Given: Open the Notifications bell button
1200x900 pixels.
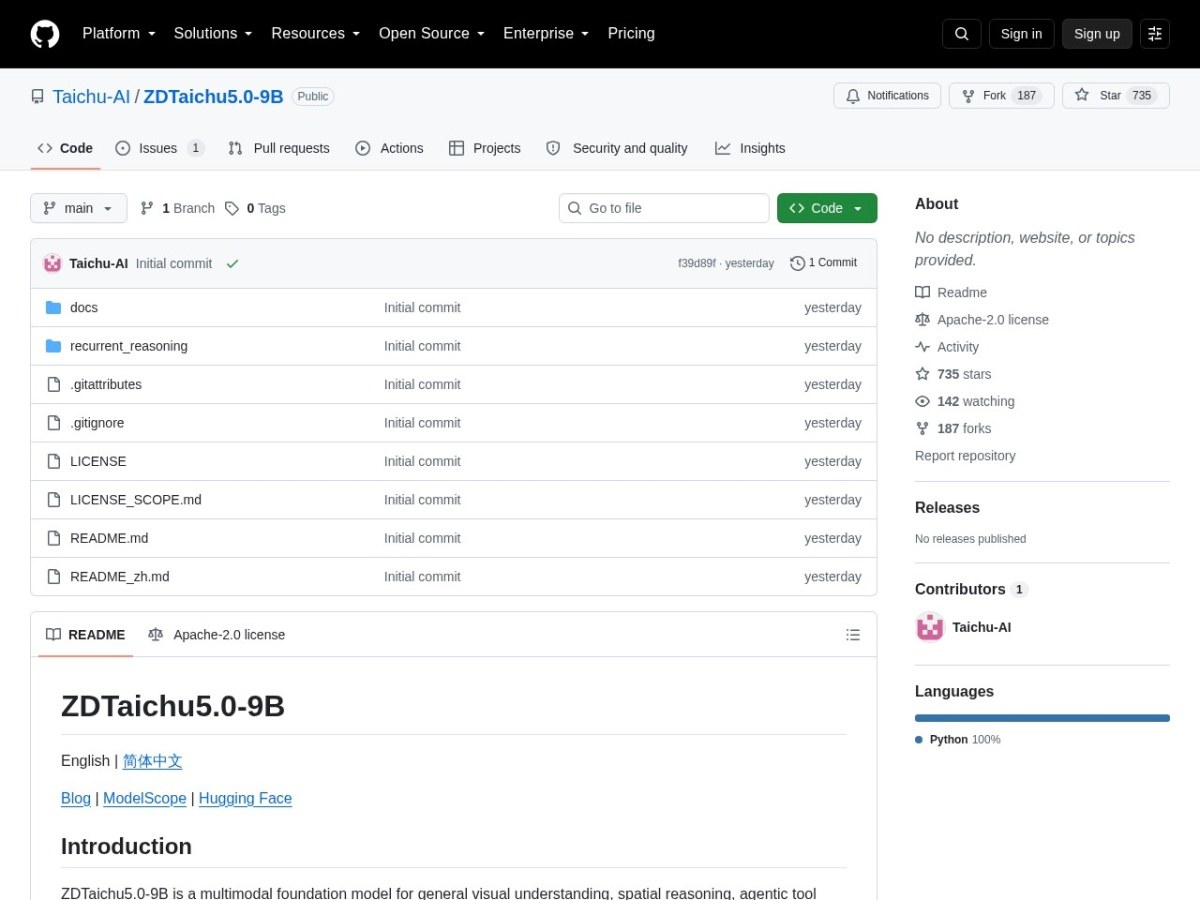Looking at the screenshot, I should pyautogui.click(x=887, y=96).
